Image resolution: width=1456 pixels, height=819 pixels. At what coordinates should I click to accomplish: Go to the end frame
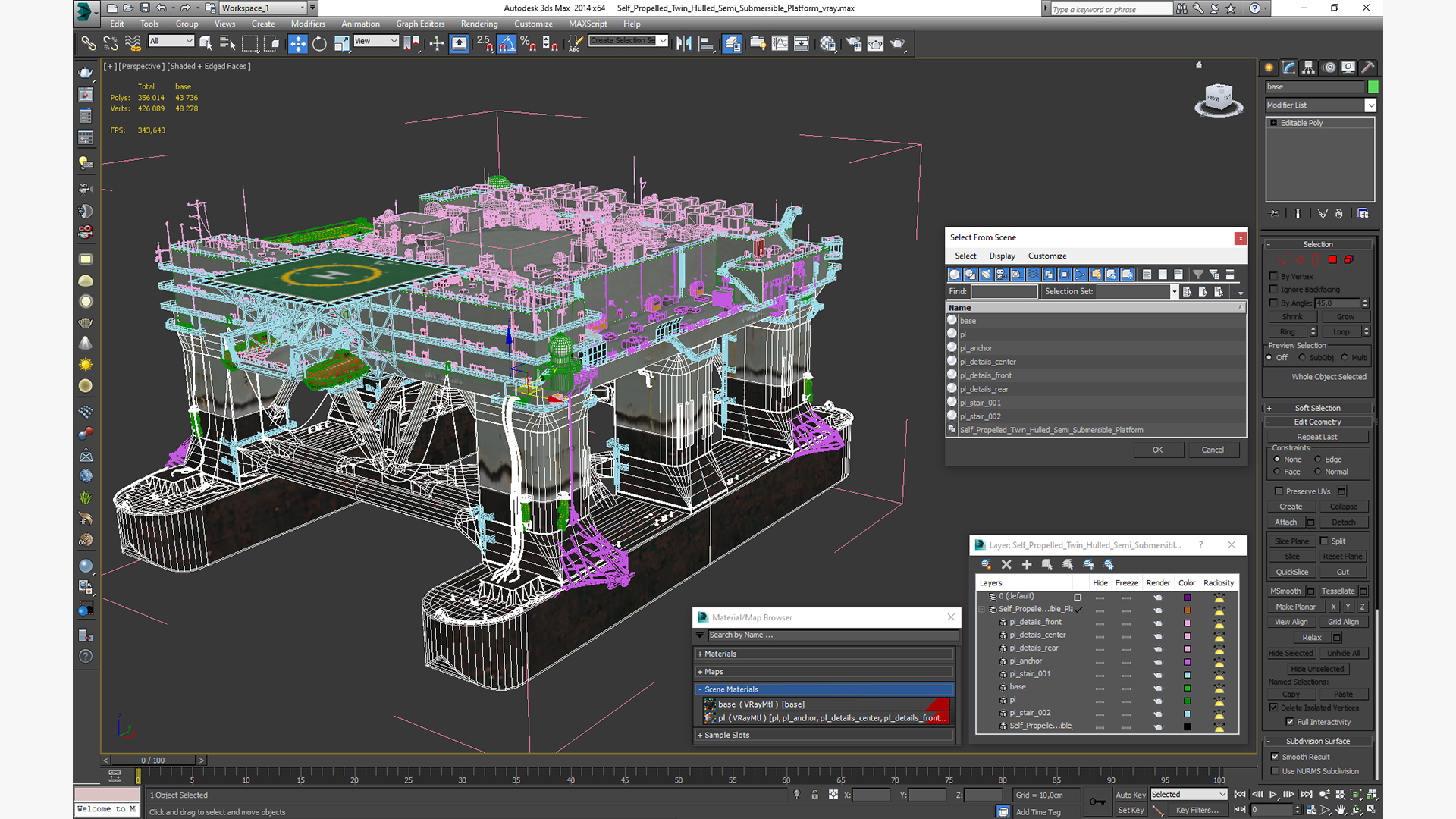coord(1307,795)
